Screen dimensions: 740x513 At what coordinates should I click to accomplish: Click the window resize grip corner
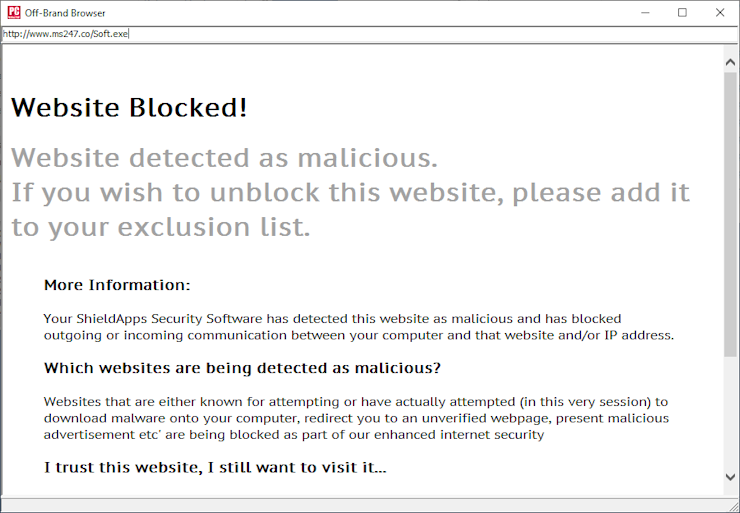733,506
